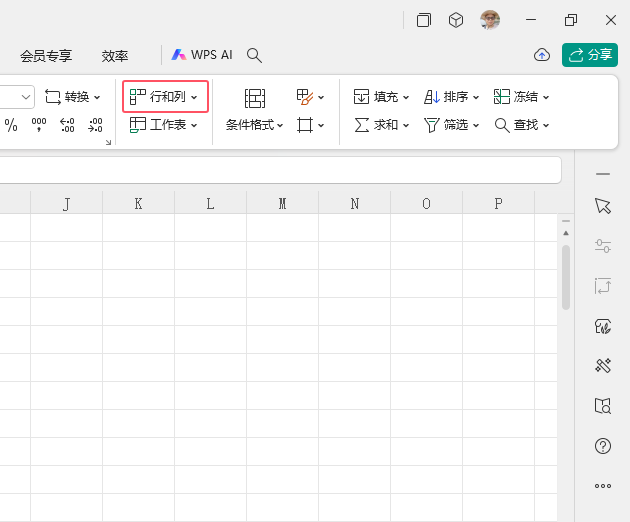Select column K header
Image resolution: width=630 pixels, height=522 pixels.
(138, 203)
